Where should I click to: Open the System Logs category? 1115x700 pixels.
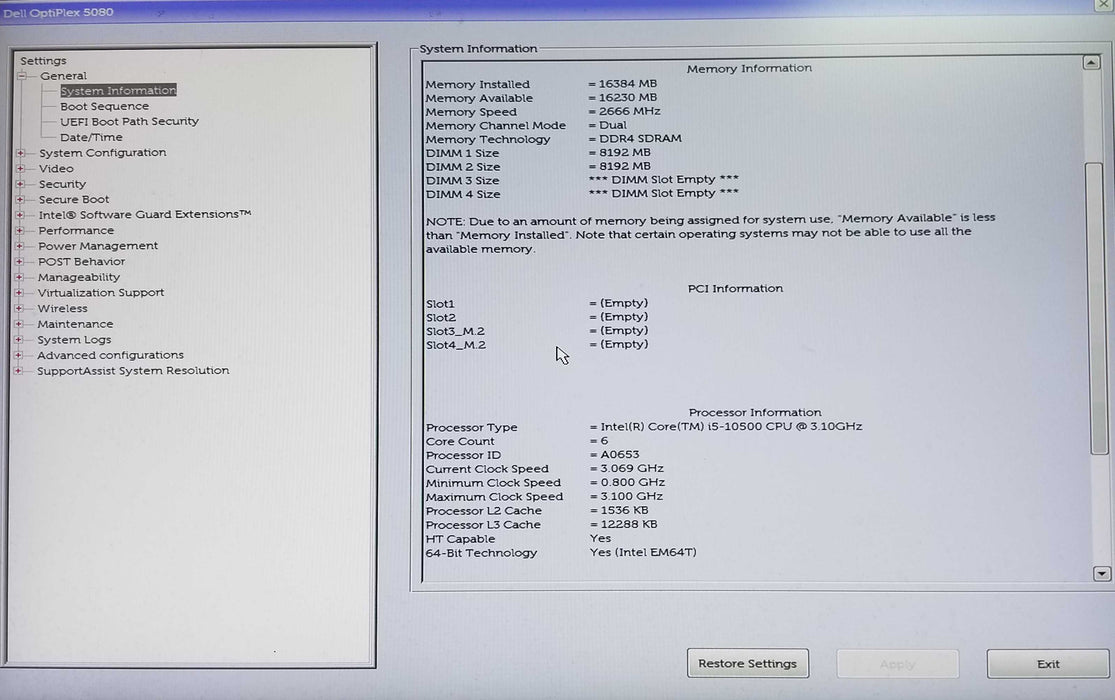(x=74, y=339)
